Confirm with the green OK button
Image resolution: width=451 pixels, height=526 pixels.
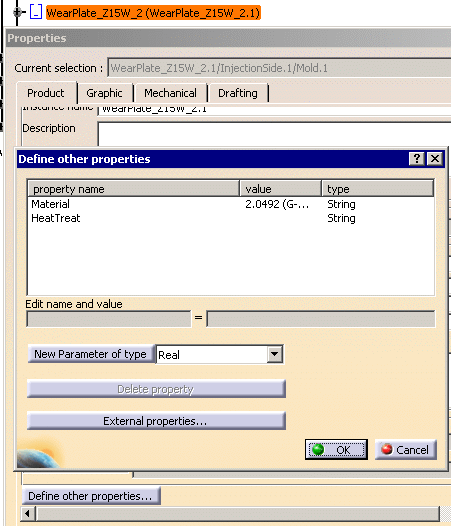click(x=336, y=450)
